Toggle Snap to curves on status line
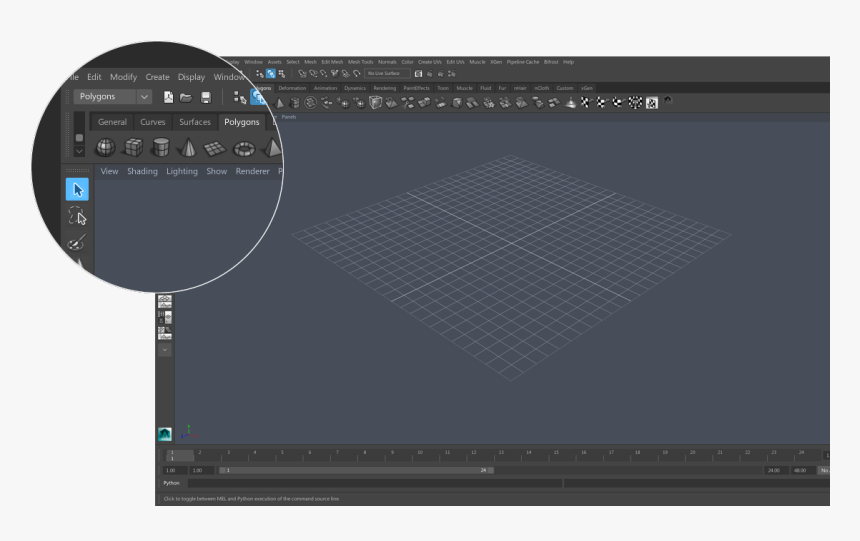This screenshot has width=860, height=541. pyautogui.click(x=313, y=74)
